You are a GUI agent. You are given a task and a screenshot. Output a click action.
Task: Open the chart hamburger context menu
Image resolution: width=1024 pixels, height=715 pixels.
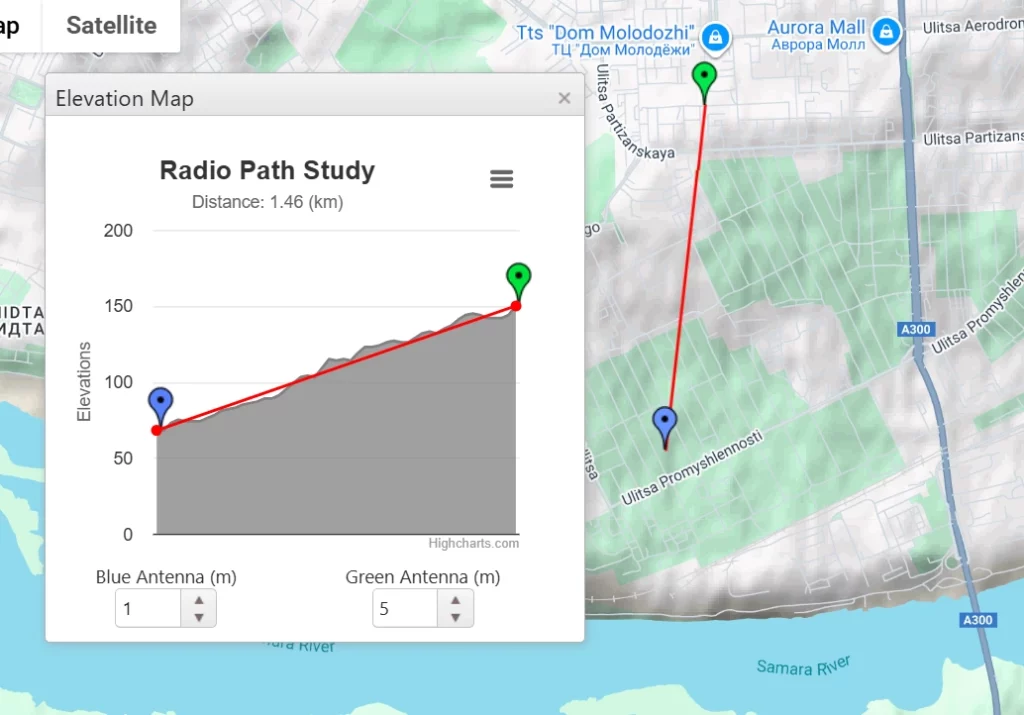[x=501, y=179]
